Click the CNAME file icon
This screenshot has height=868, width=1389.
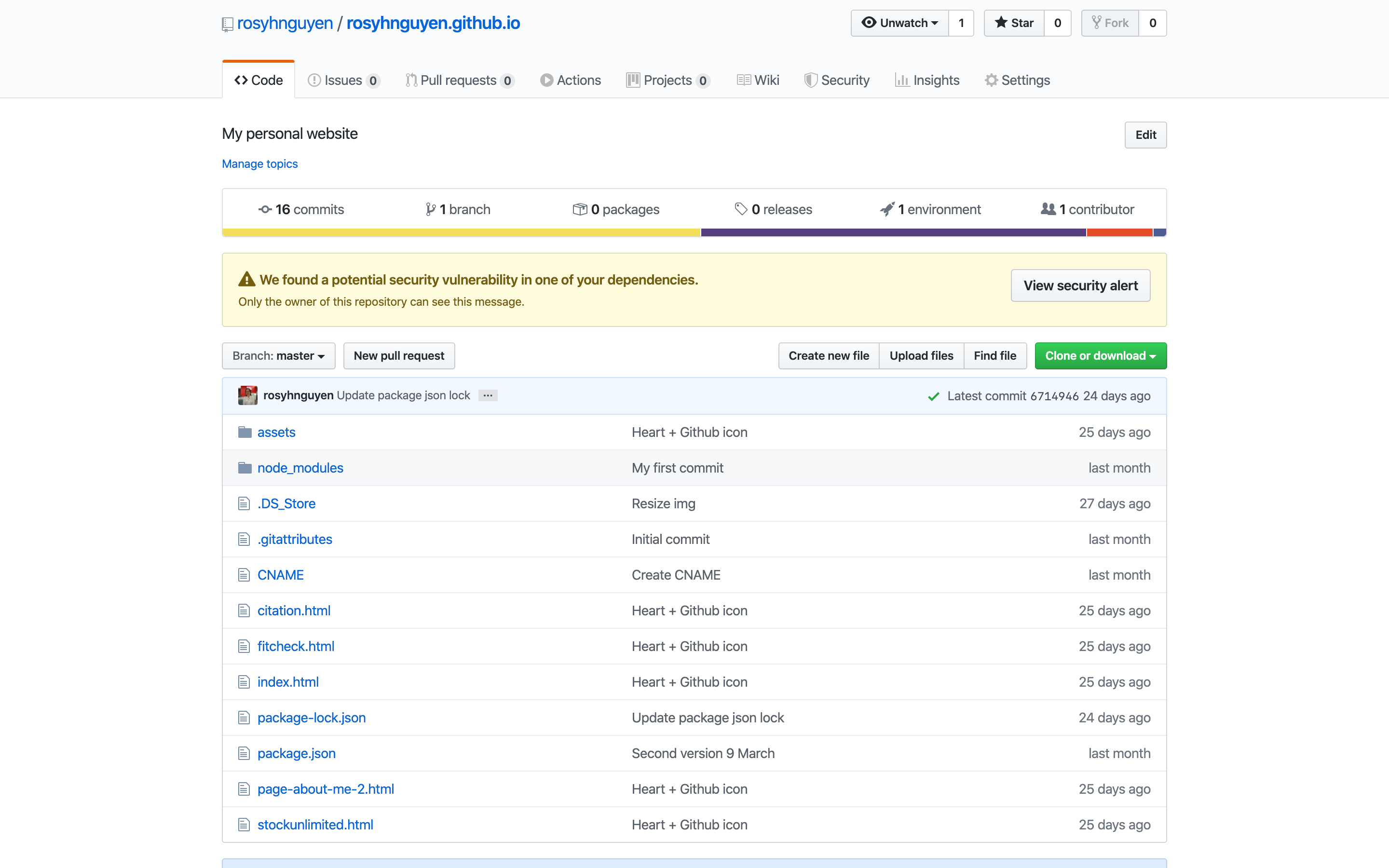click(x=244, y=575)
